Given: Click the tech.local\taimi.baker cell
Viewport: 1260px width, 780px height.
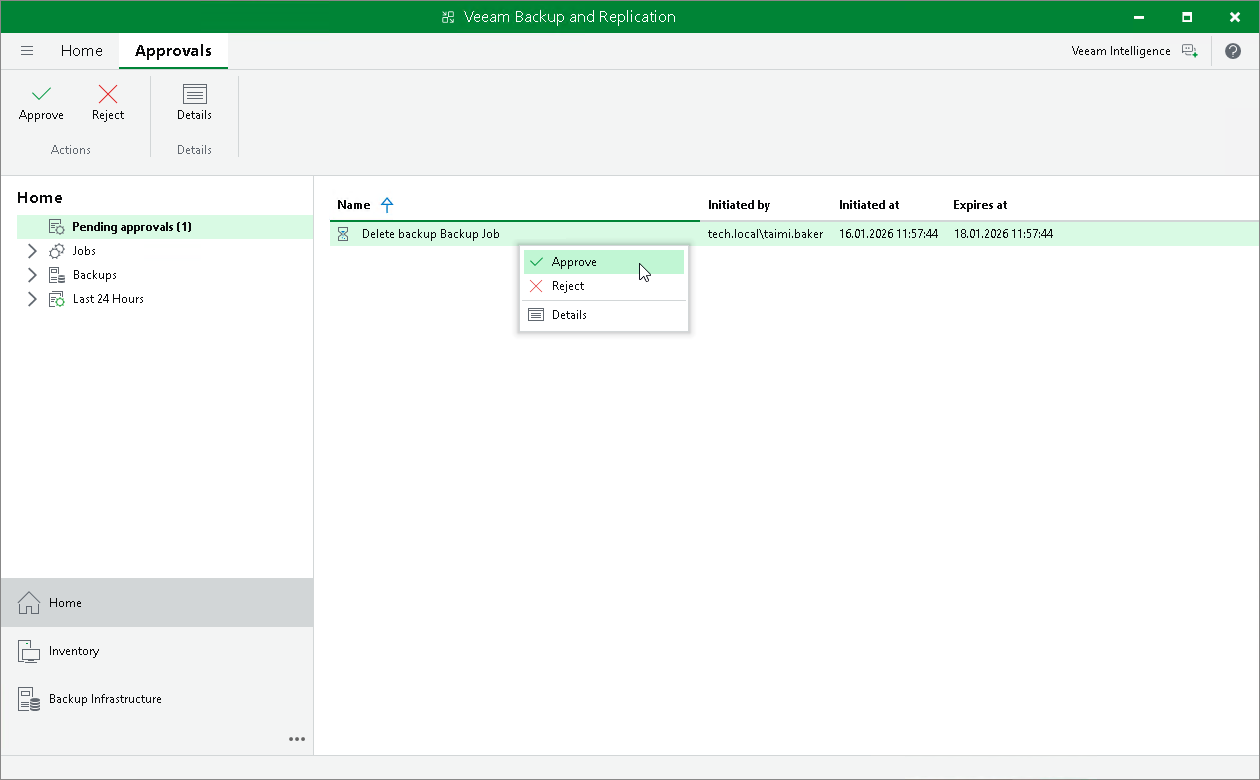Looking at the screenshot, I should [766, 234].
